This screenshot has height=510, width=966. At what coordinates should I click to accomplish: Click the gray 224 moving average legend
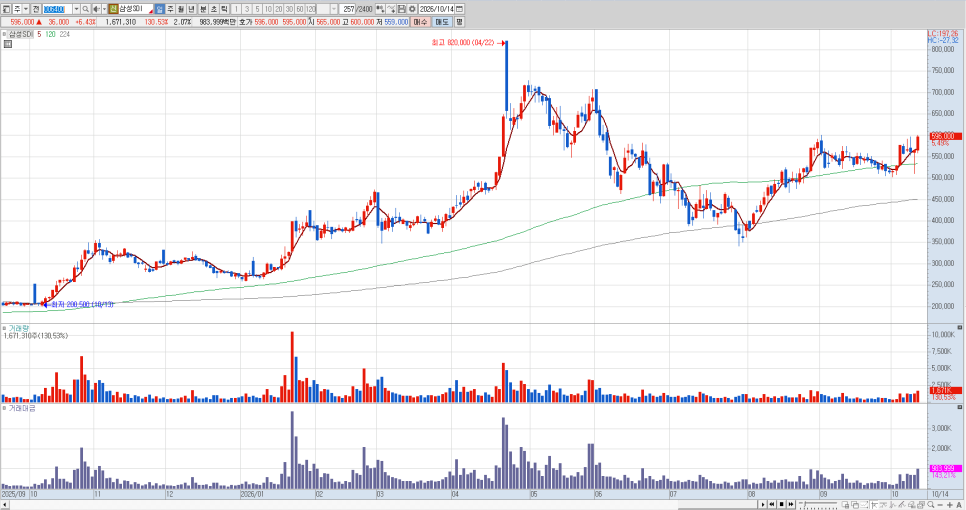[x=65, y=34]
